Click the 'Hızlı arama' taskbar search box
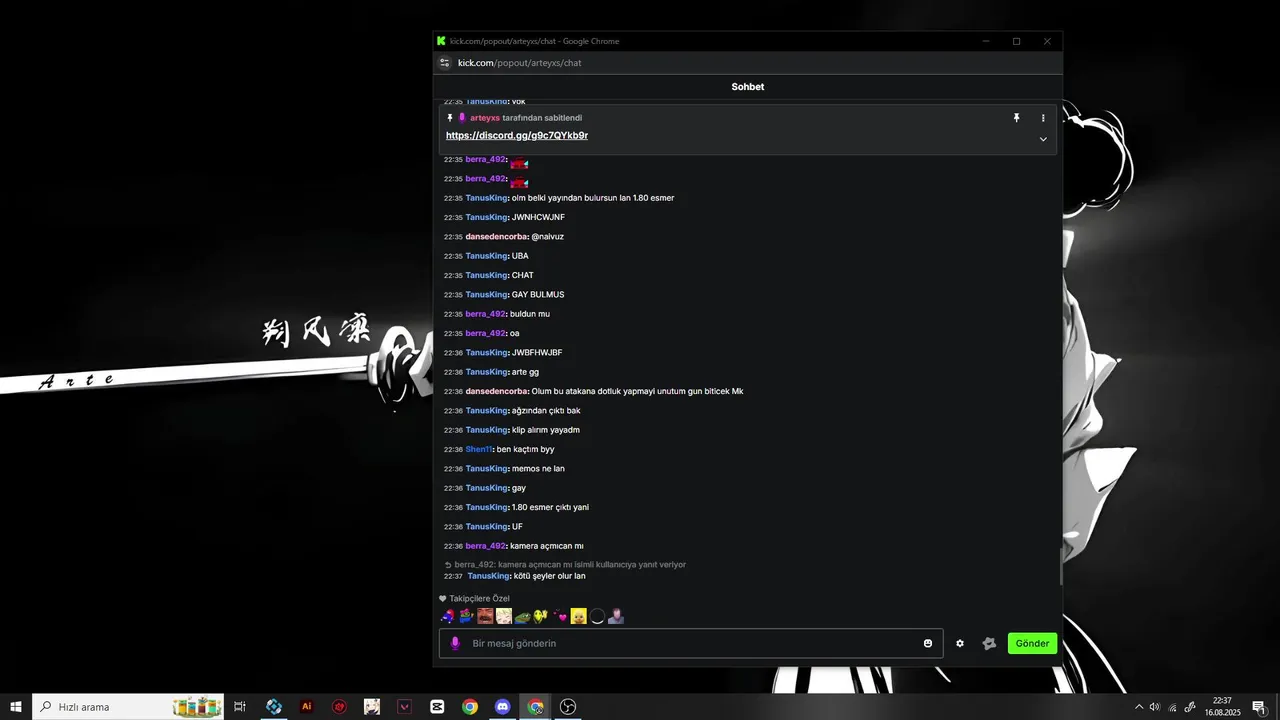This screenshot has height=720, width=1280. 130,707
